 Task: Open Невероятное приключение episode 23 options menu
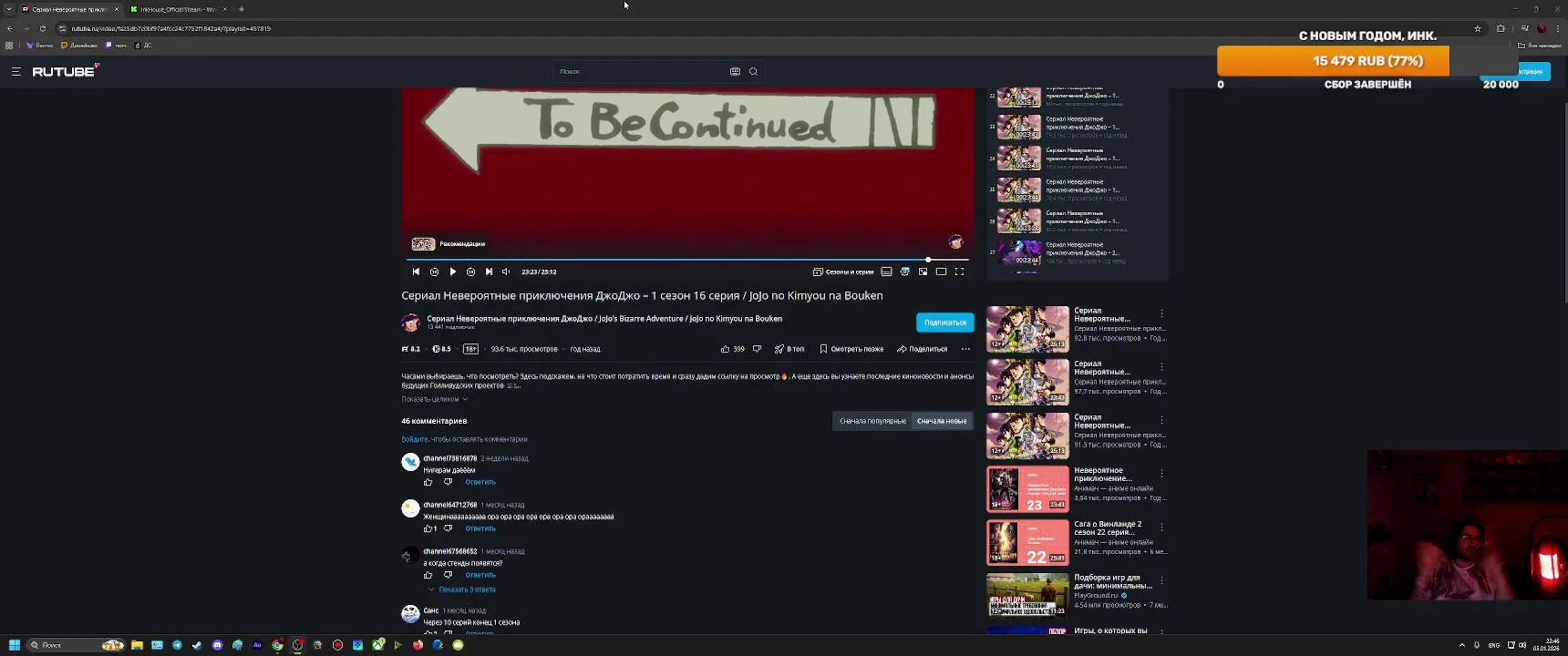coord(1161,474)
